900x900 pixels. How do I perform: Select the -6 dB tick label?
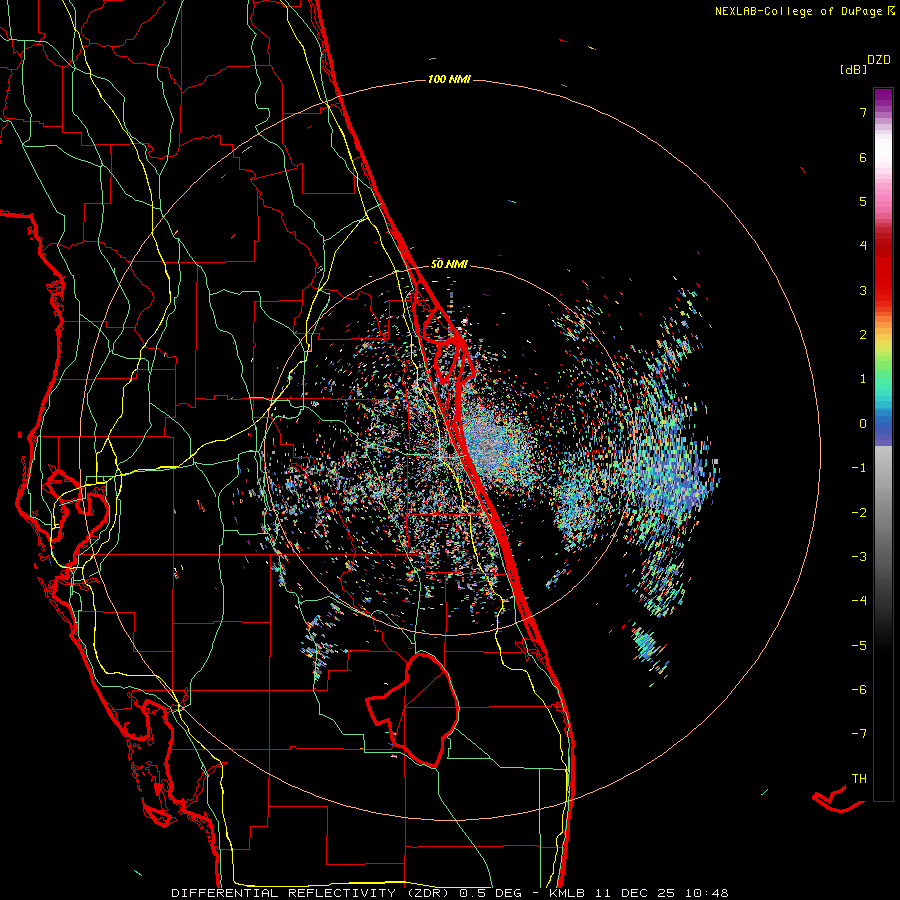pyautogui.click(x=859, y=689)
